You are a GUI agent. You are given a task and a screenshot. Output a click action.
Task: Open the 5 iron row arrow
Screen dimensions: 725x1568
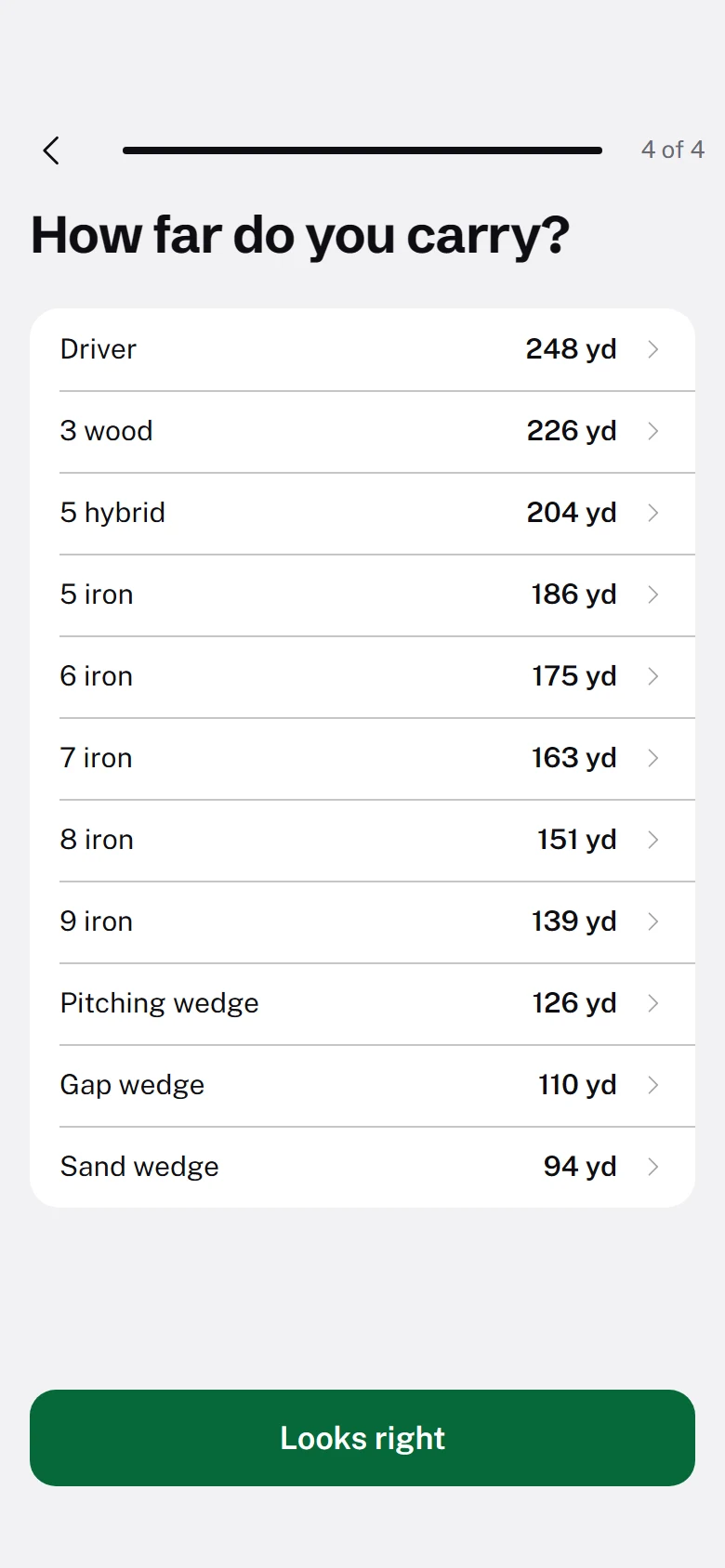tap(653, 595)
